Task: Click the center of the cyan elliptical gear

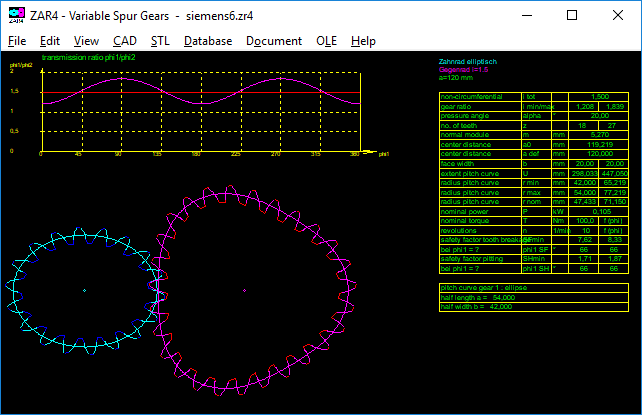Action: [84, 290]
